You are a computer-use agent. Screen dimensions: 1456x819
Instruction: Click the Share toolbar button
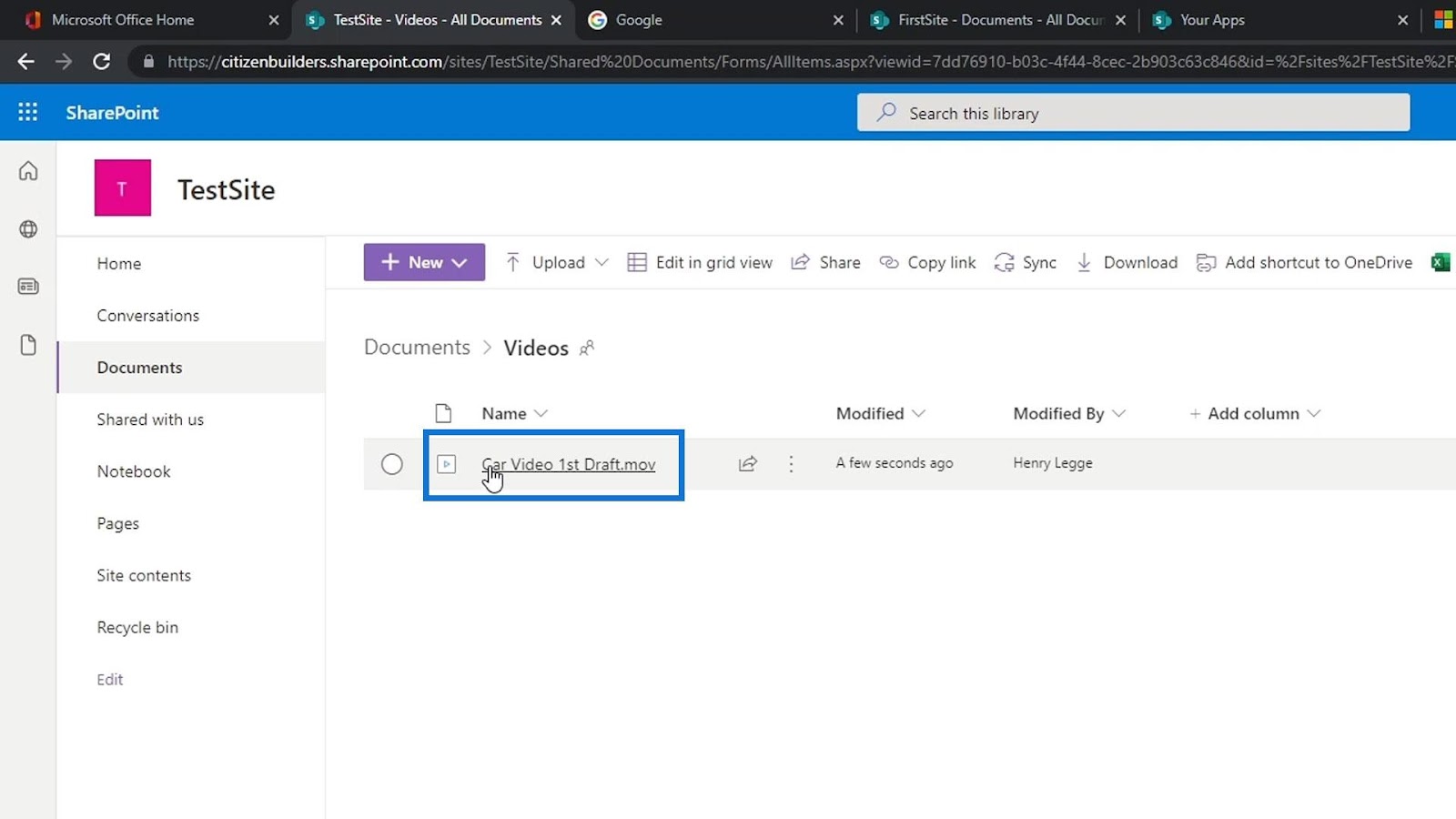[x=825, y=262]
